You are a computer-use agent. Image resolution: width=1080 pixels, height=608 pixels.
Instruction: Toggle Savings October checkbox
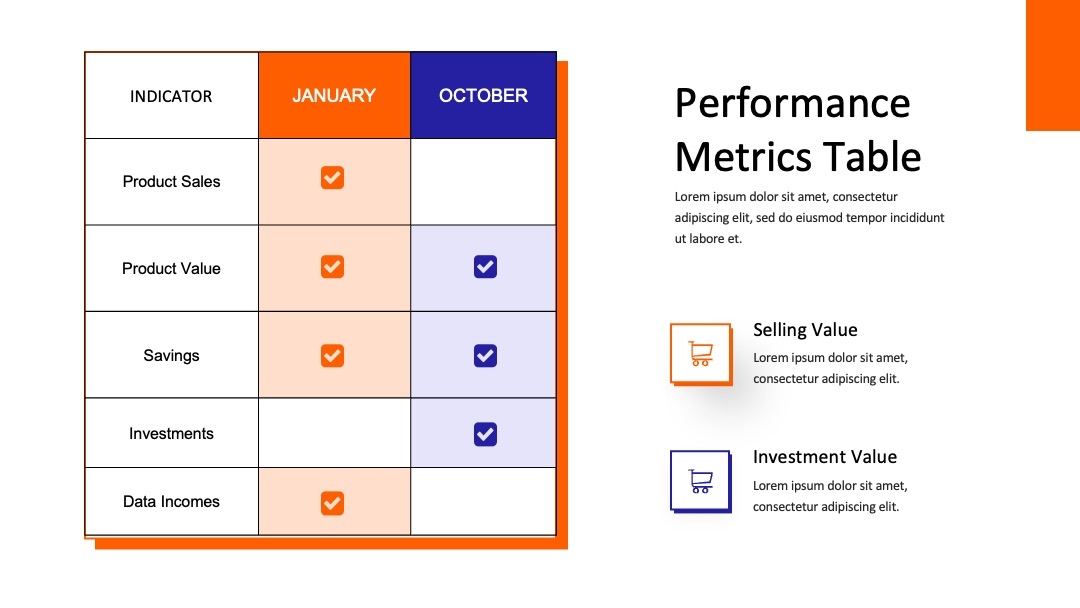(x=485, y=355)
